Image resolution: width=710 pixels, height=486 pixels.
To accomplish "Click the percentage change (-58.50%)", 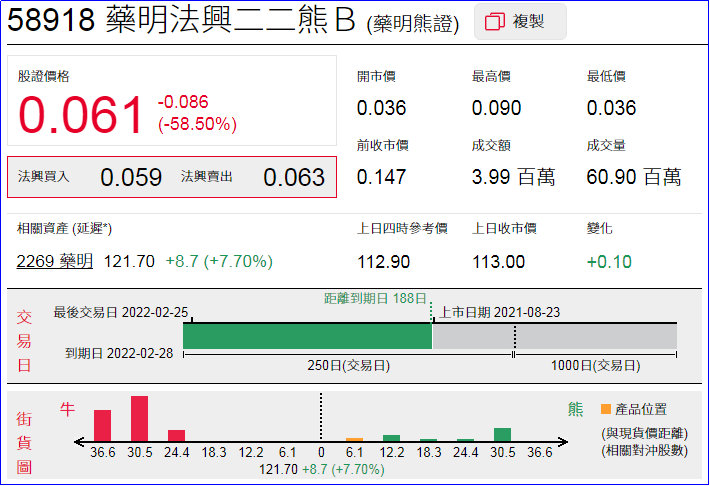I will click(197, 124).
